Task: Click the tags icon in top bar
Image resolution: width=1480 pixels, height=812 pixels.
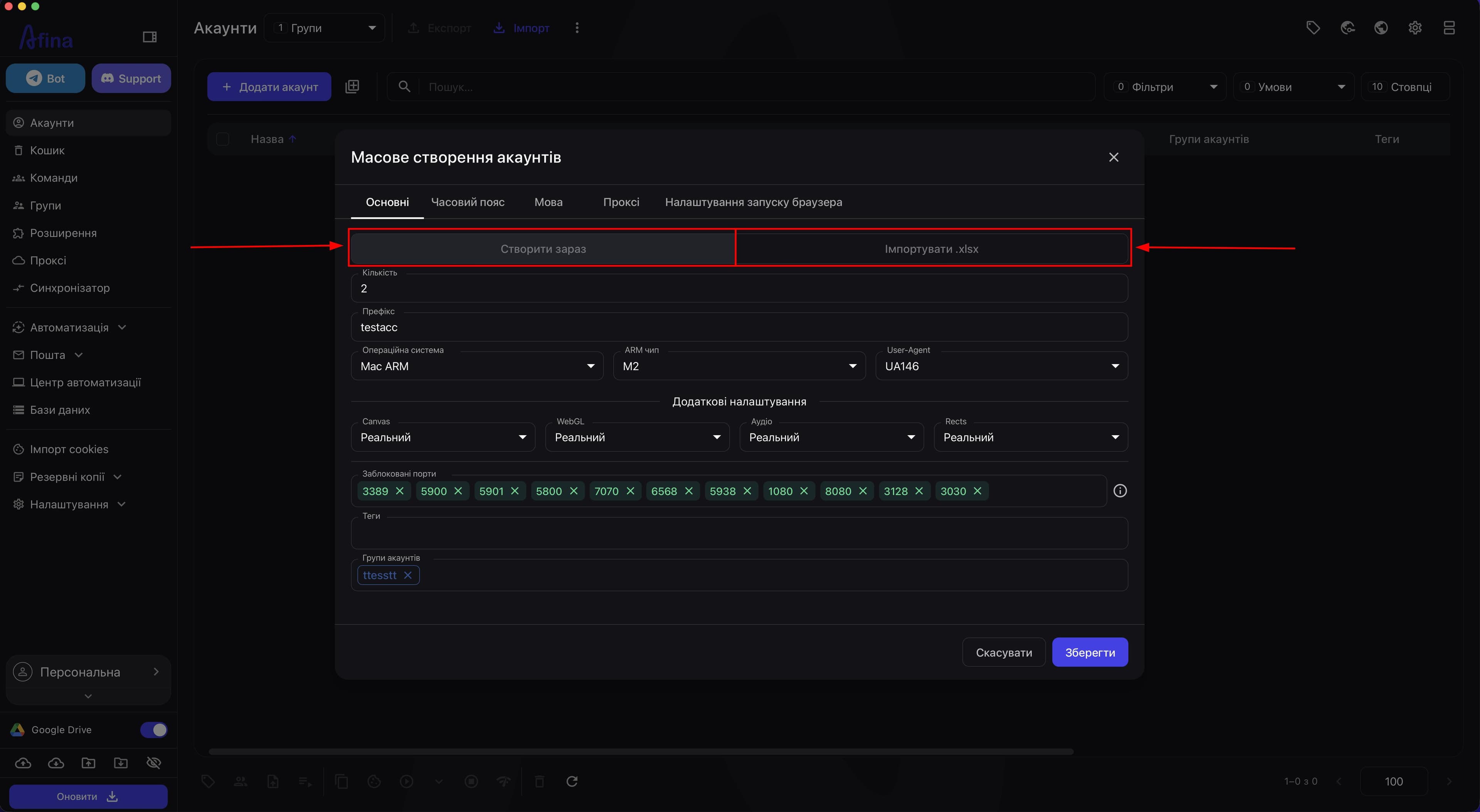Action: tap(1313, 28)
